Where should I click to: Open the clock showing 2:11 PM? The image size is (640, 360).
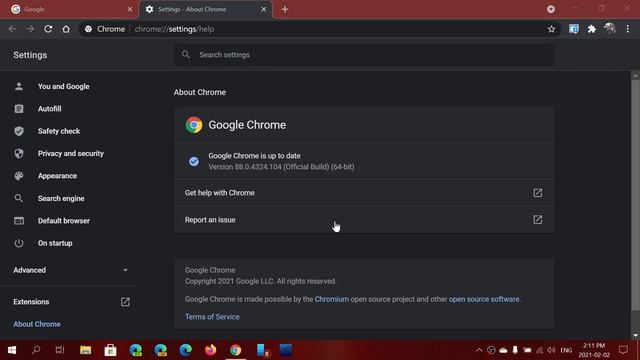pos(594,350)
